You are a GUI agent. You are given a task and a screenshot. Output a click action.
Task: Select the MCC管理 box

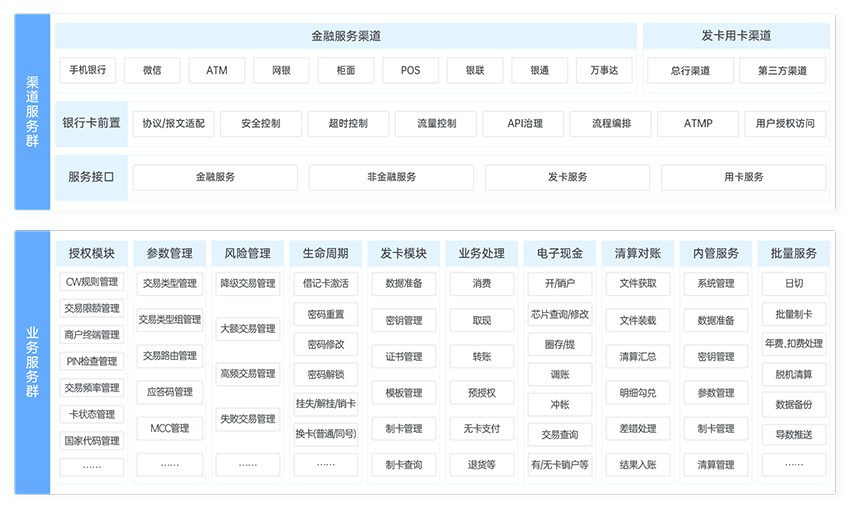(170, 429)
